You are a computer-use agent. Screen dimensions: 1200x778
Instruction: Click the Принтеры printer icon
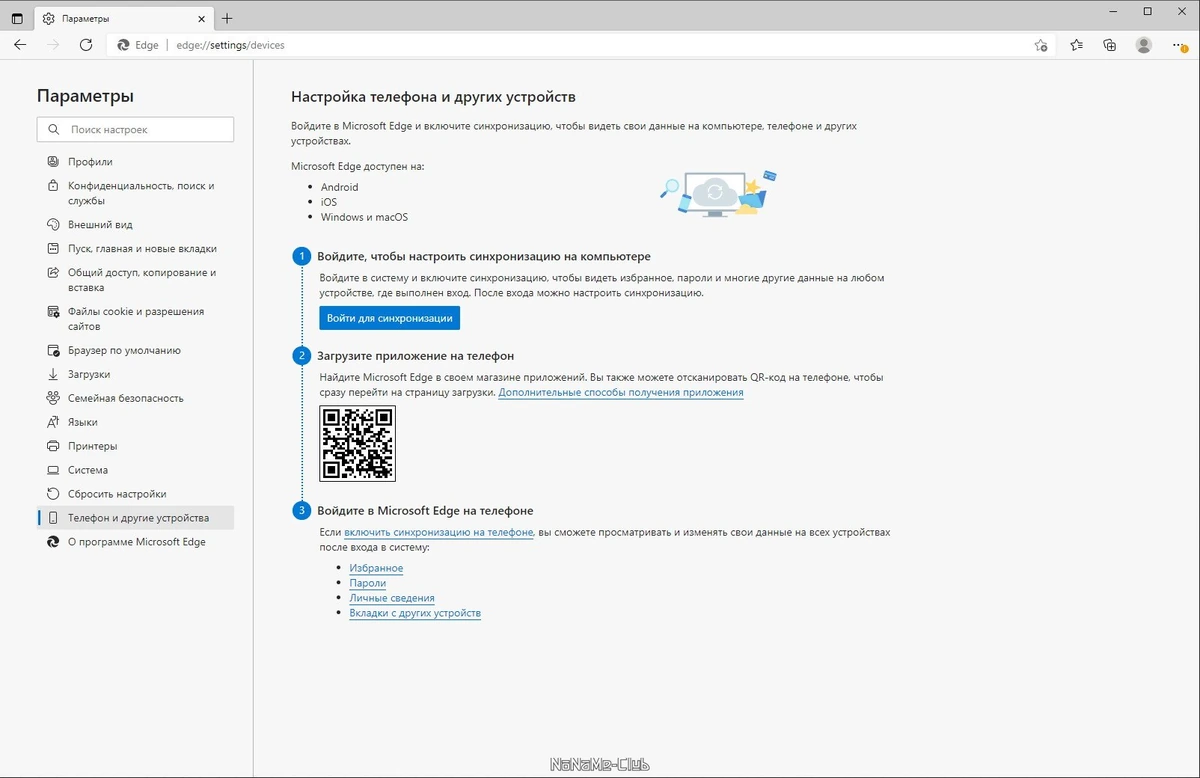[53, 446]
